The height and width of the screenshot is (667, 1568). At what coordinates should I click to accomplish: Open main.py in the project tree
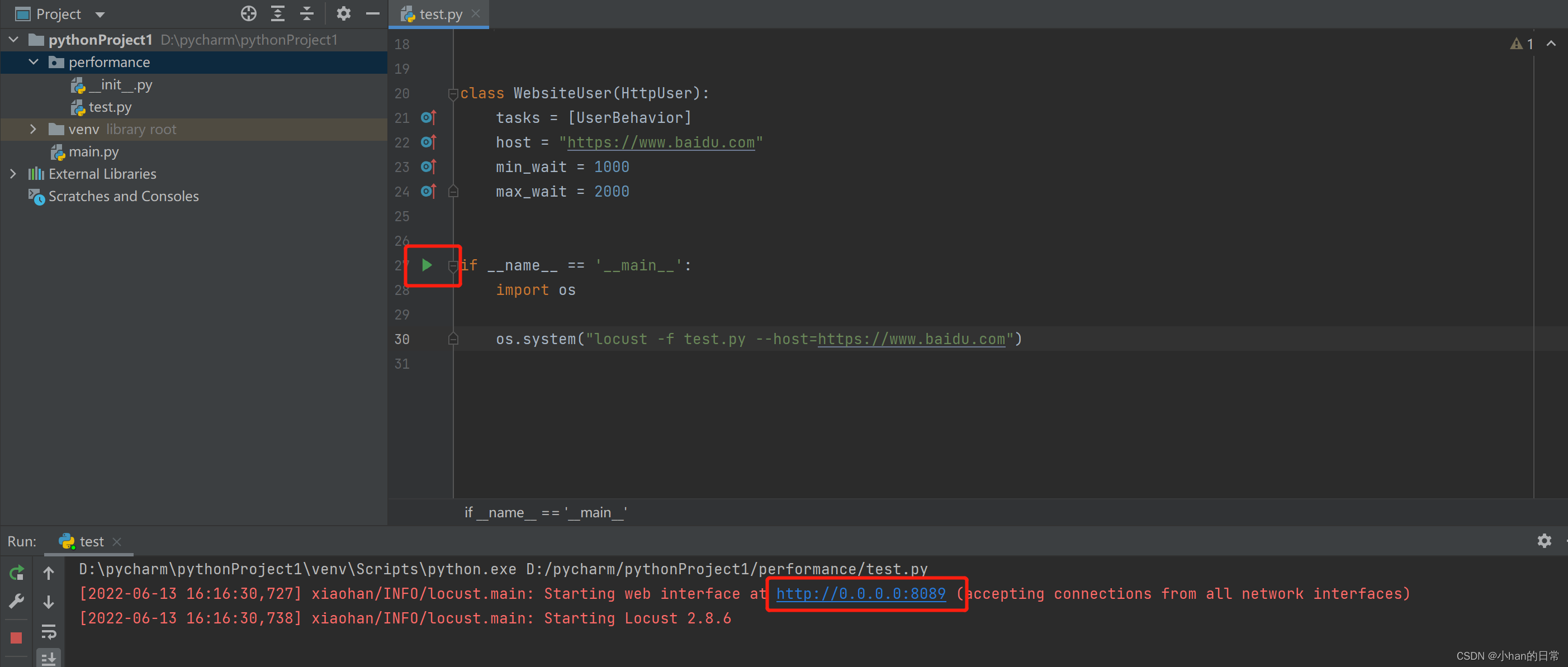(93, 152)
